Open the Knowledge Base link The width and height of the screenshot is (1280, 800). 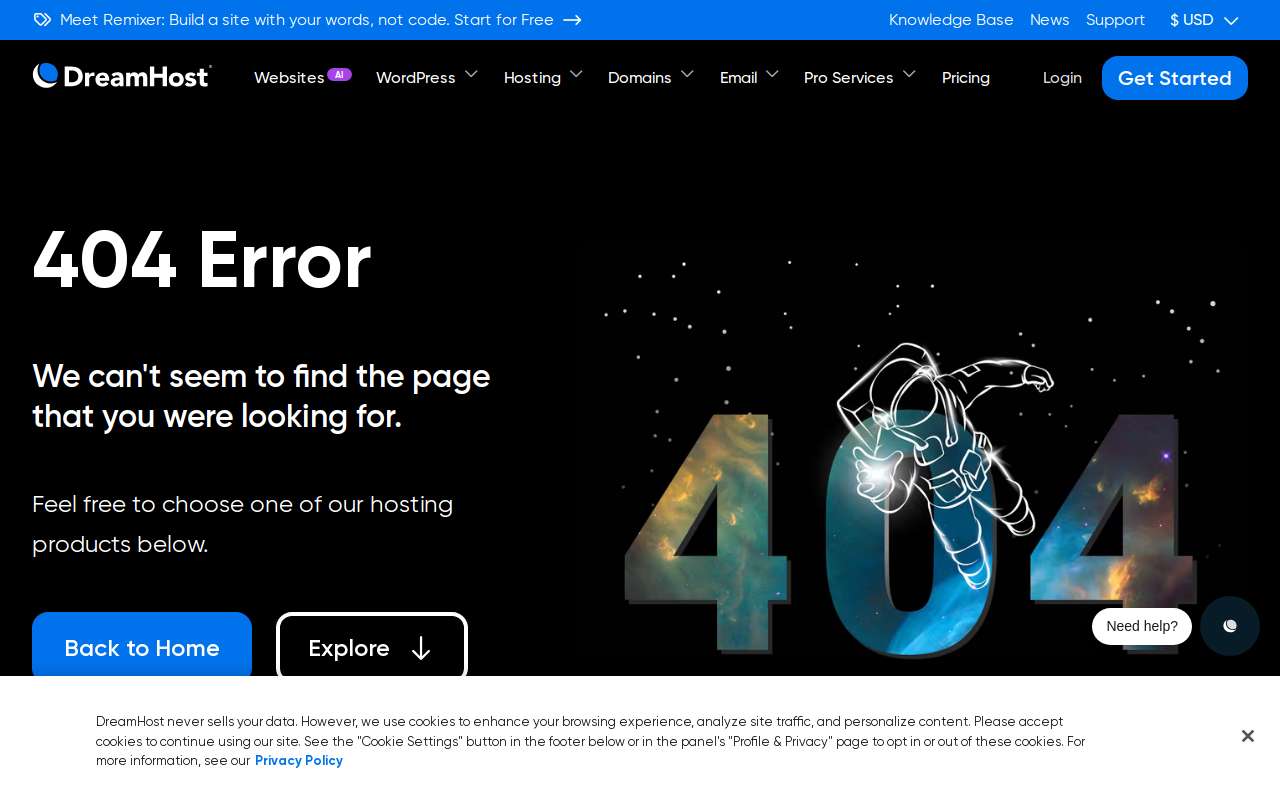(951, 20)
